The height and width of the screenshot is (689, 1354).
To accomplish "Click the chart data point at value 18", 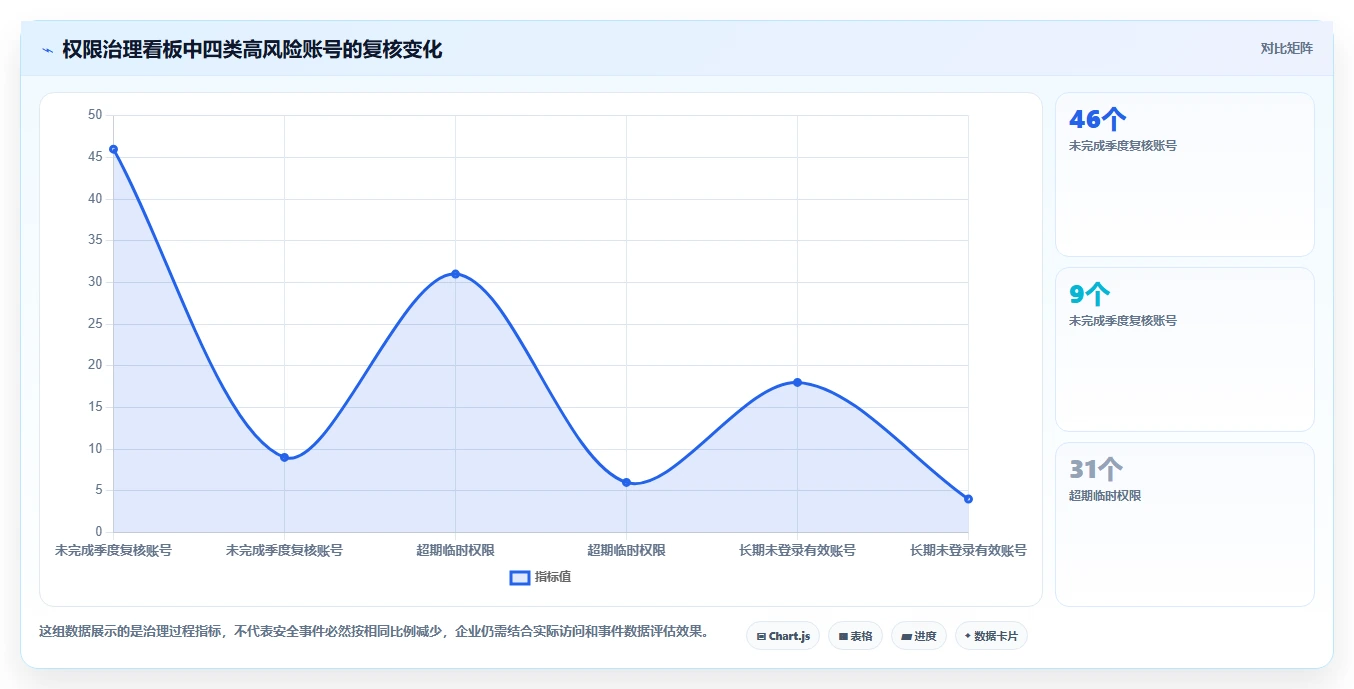I will pyautogui.click(x=797, y=382).
